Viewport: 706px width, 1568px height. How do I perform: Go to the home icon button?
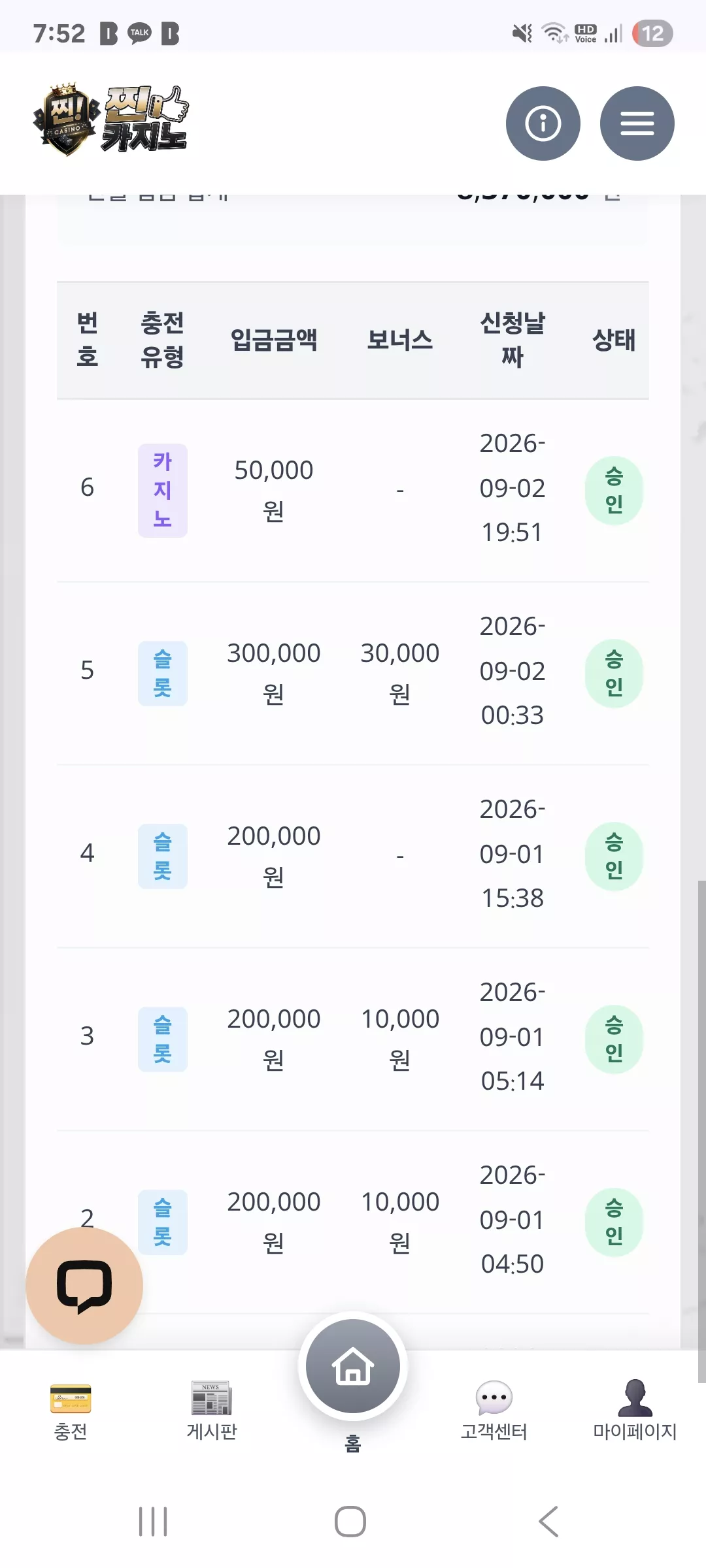(353, 1366)
